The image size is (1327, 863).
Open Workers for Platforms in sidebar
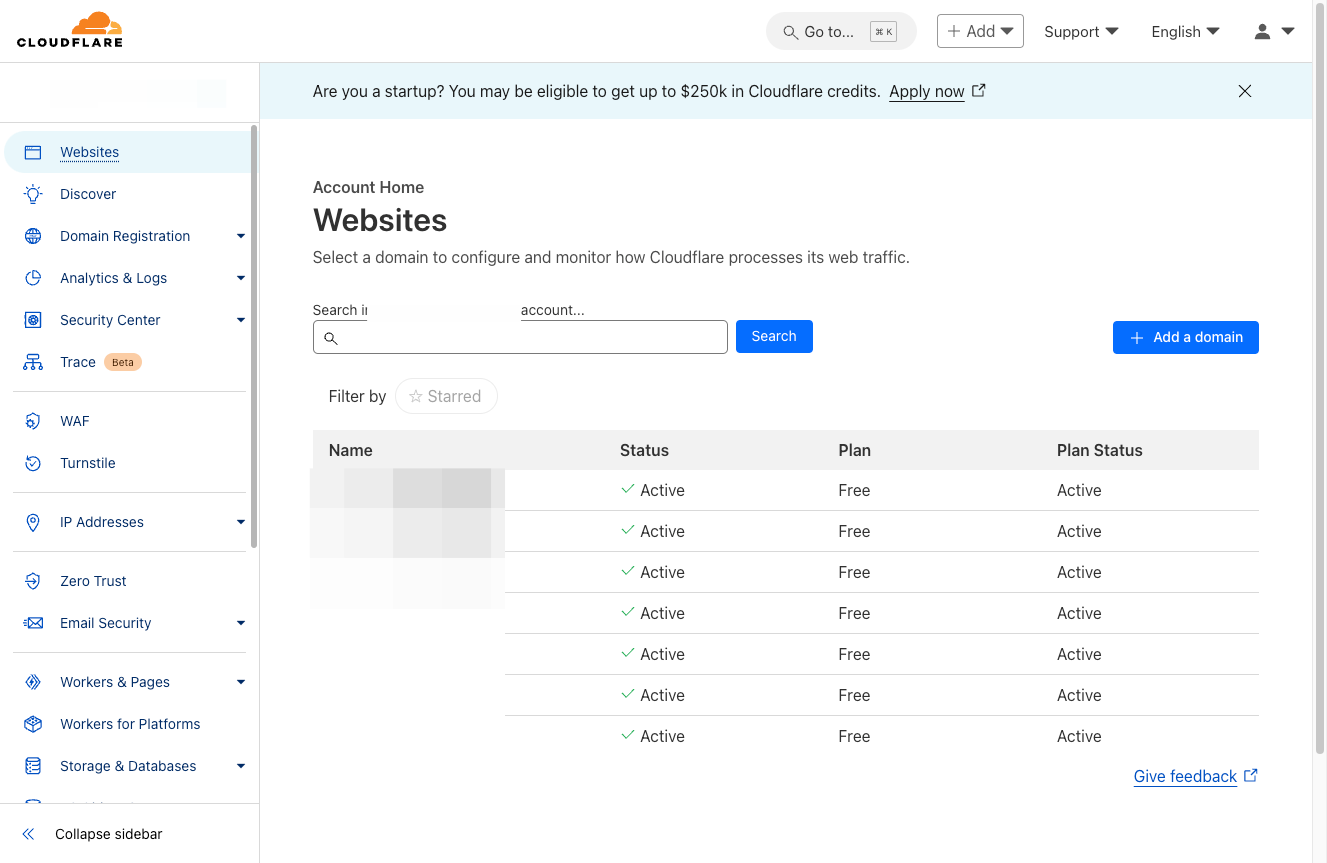click(130, 724)
